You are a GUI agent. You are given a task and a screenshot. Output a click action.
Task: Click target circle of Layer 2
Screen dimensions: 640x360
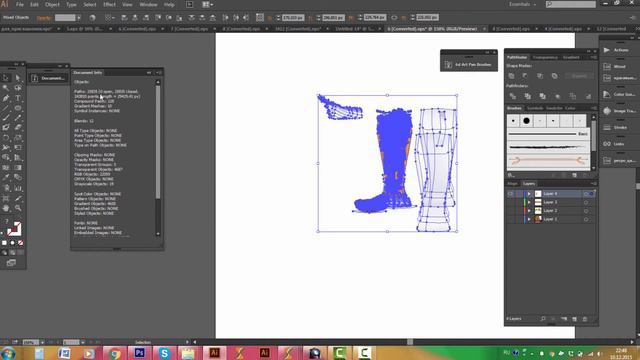point(586,211)
